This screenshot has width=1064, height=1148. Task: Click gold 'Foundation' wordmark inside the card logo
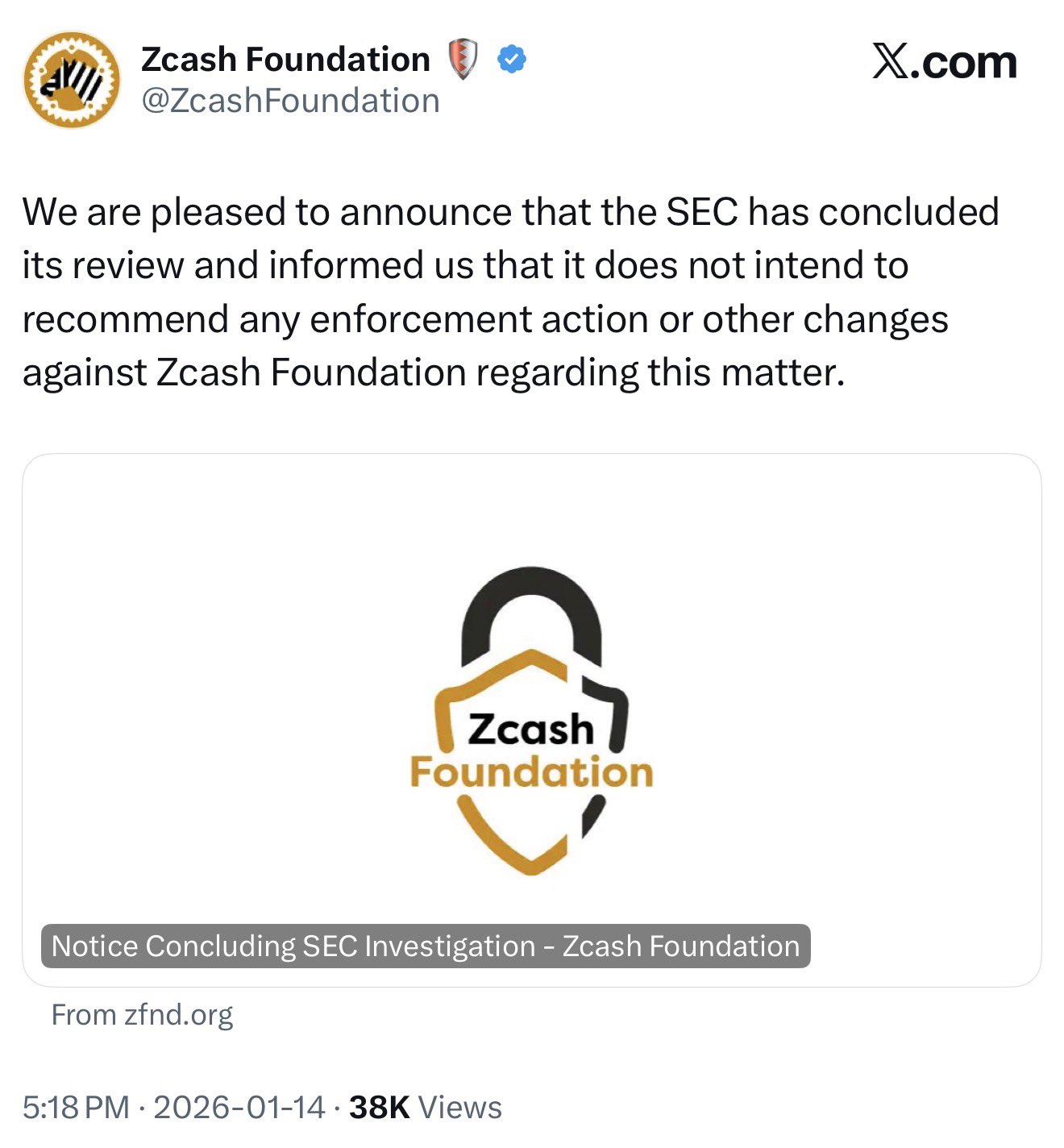[x=531, y=772]
